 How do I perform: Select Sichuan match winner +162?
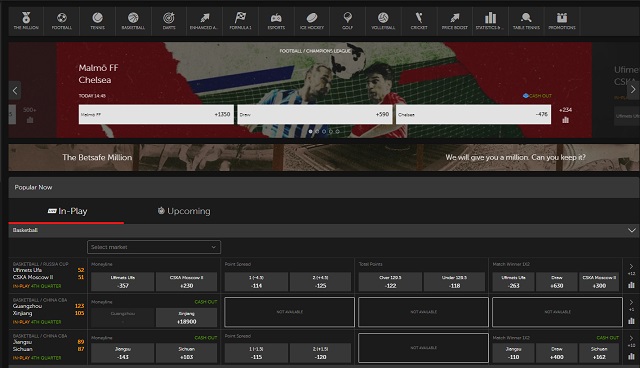599,353
